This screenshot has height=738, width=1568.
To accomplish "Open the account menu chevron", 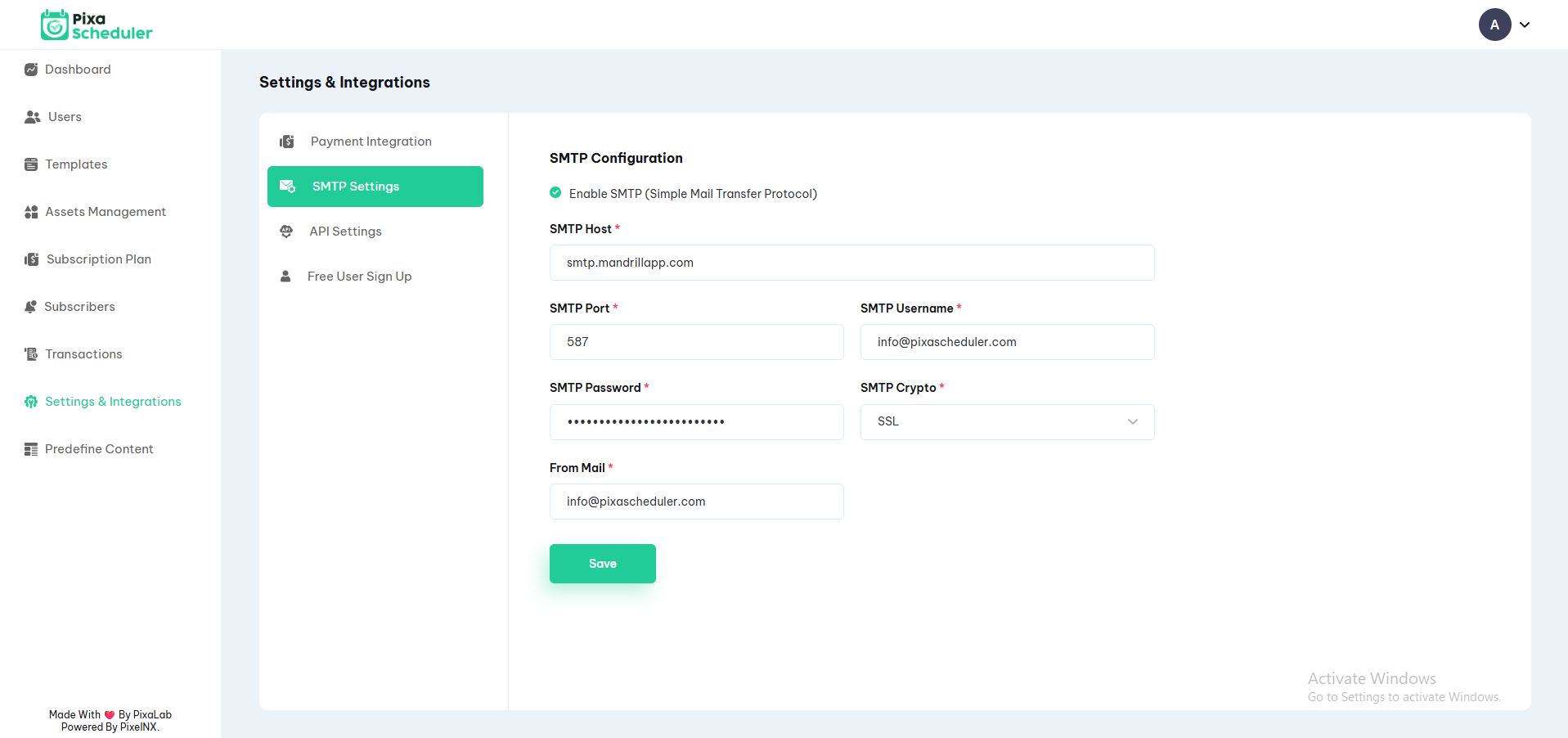I will 1525,25.
